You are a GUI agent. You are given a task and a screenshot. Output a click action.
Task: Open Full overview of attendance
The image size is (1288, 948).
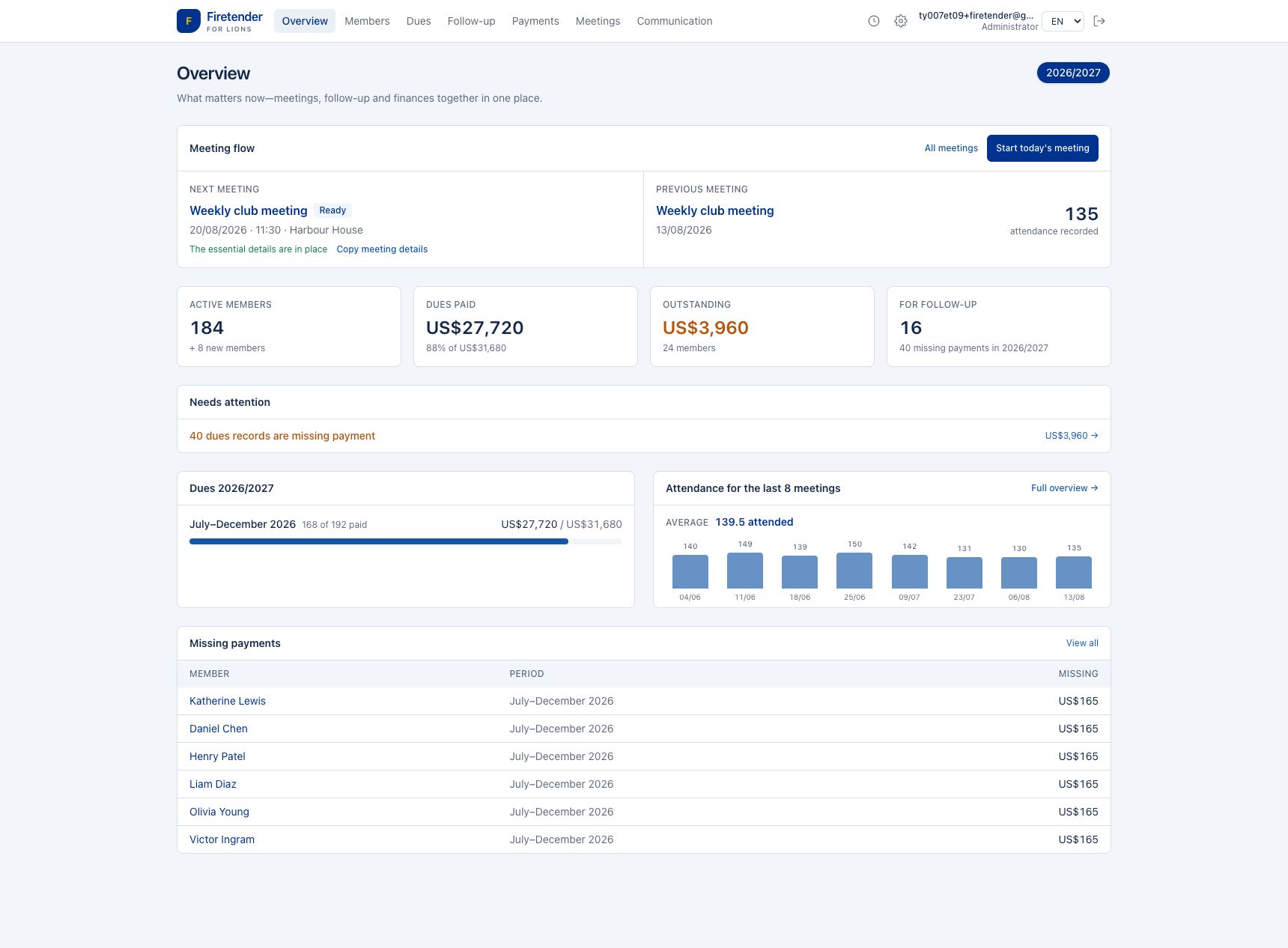click(x=1064, y=488)
